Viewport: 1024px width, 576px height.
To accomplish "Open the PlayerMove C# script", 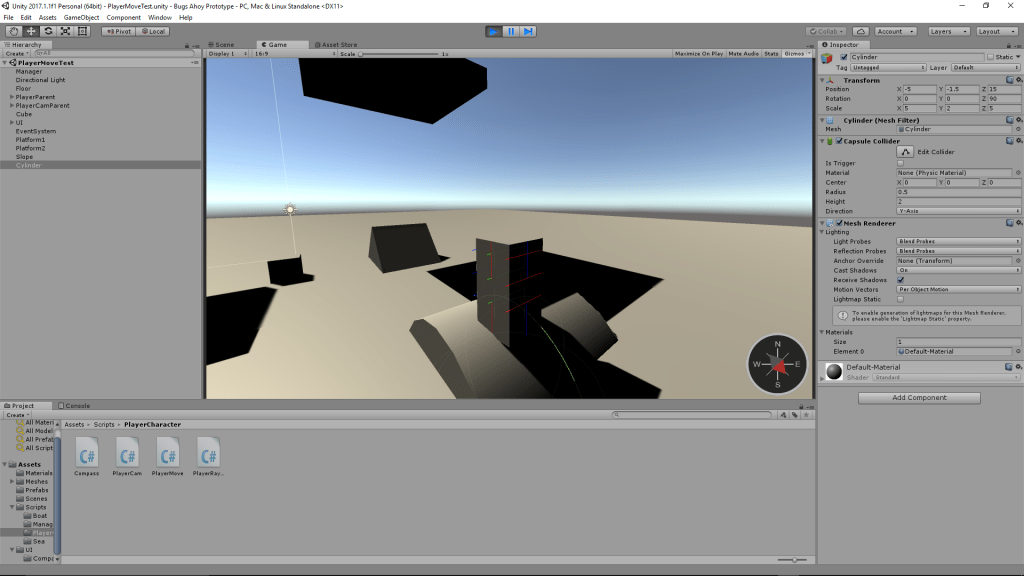I will (168, 456).
